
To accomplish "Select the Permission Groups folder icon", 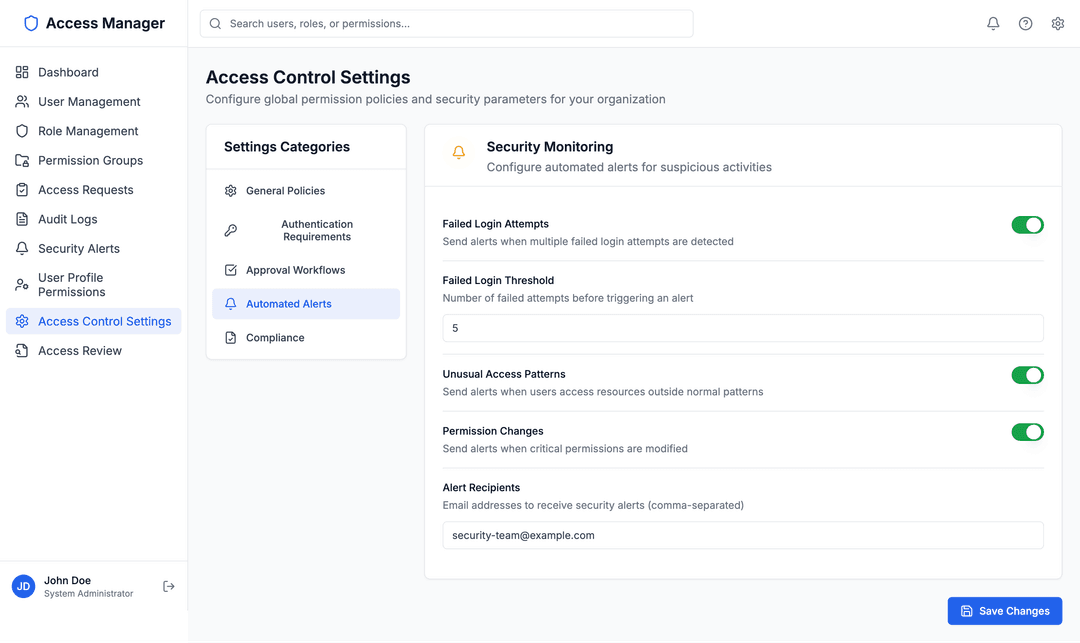I will pyautogui.click(x=22, y=160).
